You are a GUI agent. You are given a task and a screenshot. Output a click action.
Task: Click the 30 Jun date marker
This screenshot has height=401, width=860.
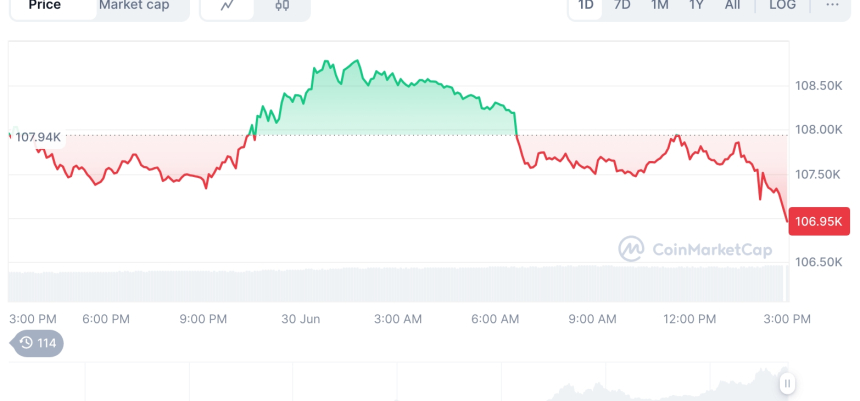[300, 319]
